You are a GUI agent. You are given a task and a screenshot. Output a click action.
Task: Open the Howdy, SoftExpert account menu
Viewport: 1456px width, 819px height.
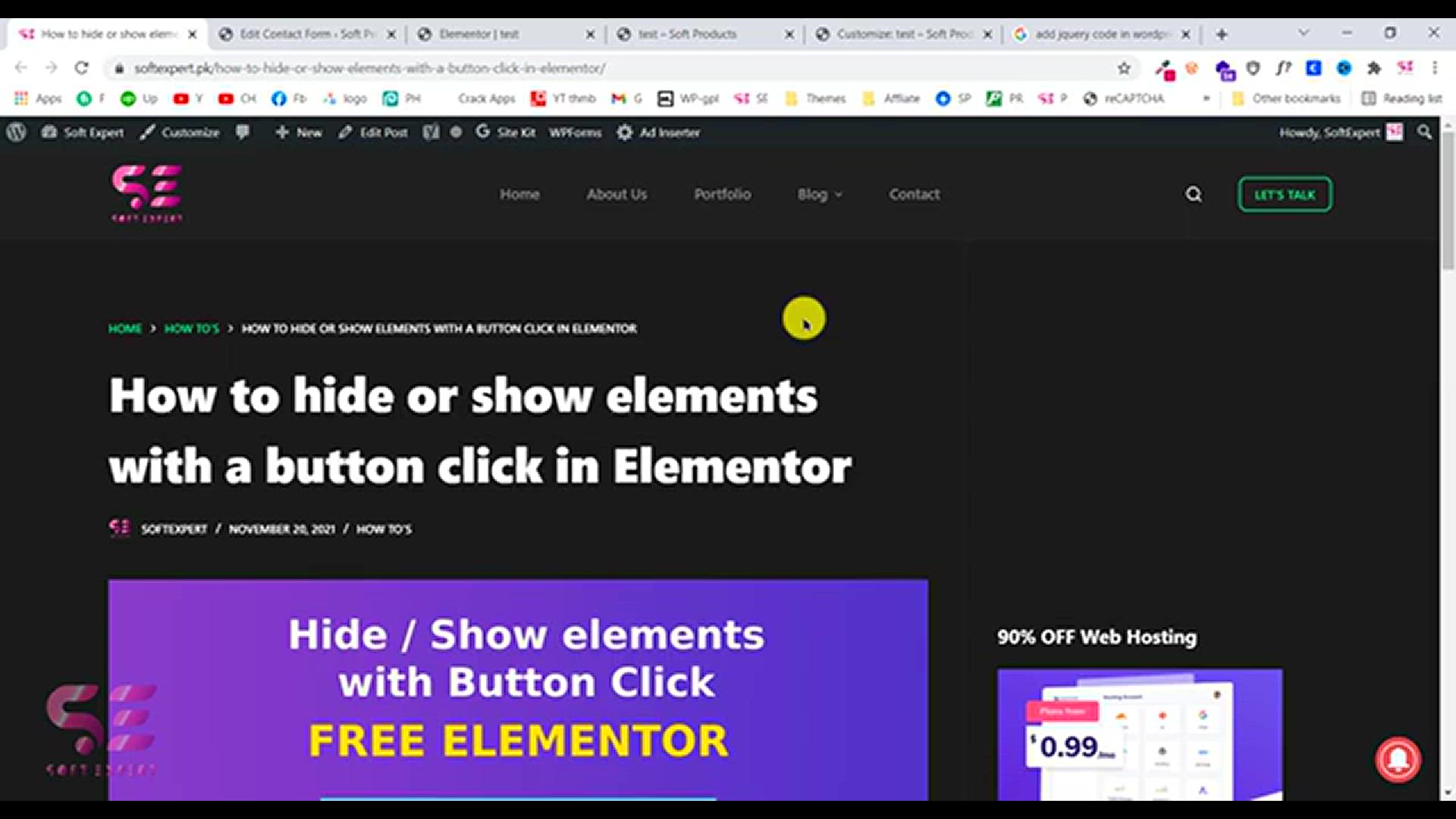[x=1341, y=132]
